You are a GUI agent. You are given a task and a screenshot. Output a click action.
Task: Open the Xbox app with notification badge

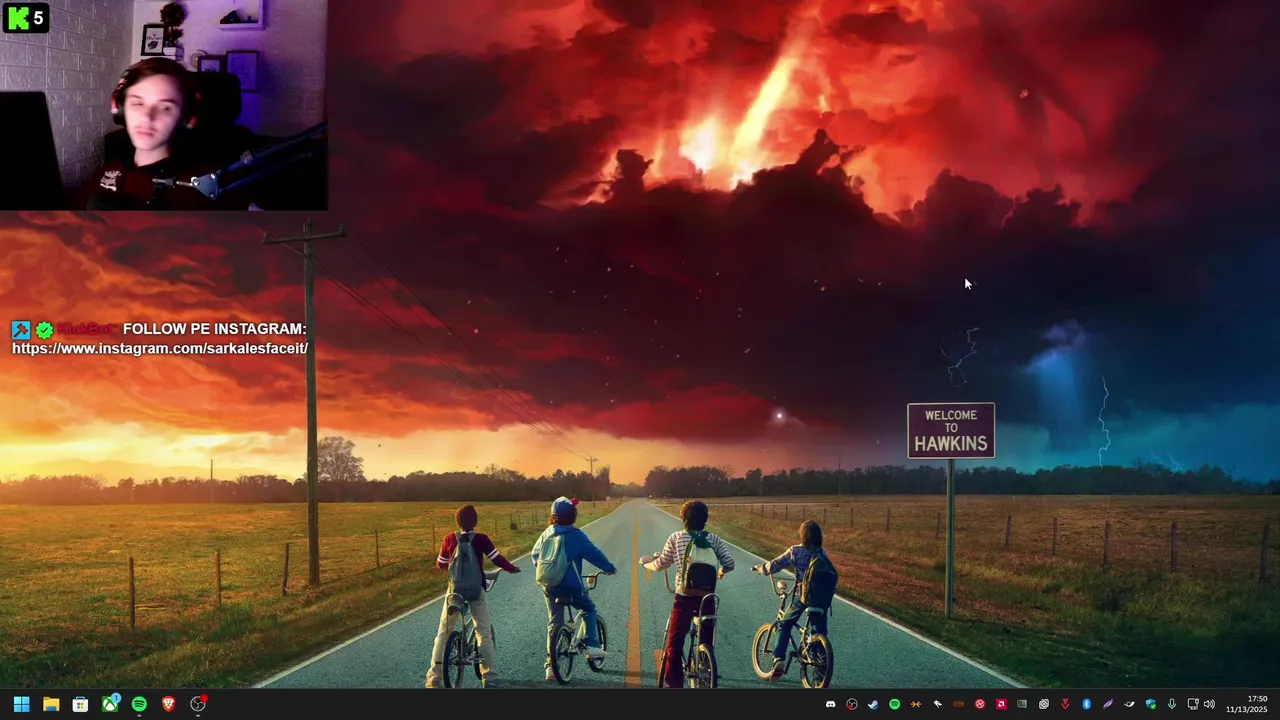click(x=110, y=704)
